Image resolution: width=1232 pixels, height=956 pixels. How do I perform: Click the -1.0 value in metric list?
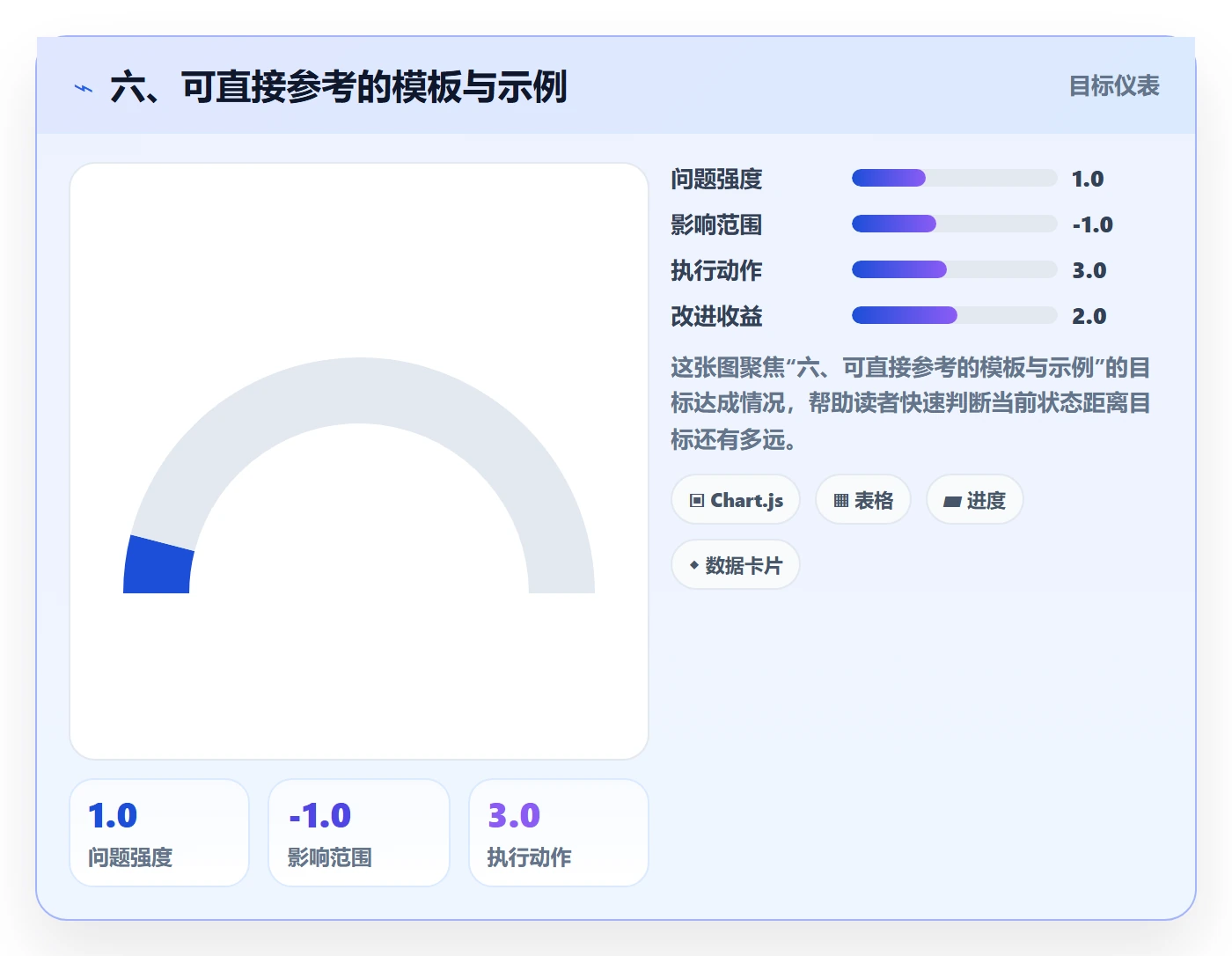pos(1092,224)
